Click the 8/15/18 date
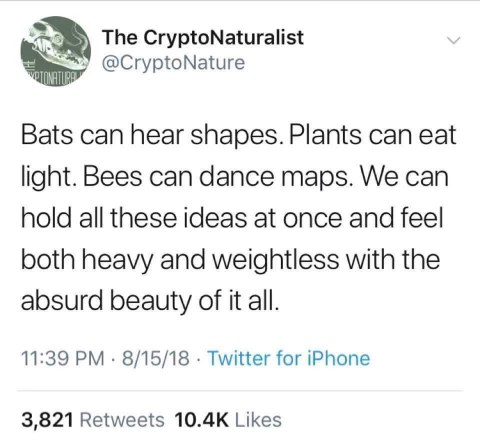The image size is (480, 445). tap(156, 359)
